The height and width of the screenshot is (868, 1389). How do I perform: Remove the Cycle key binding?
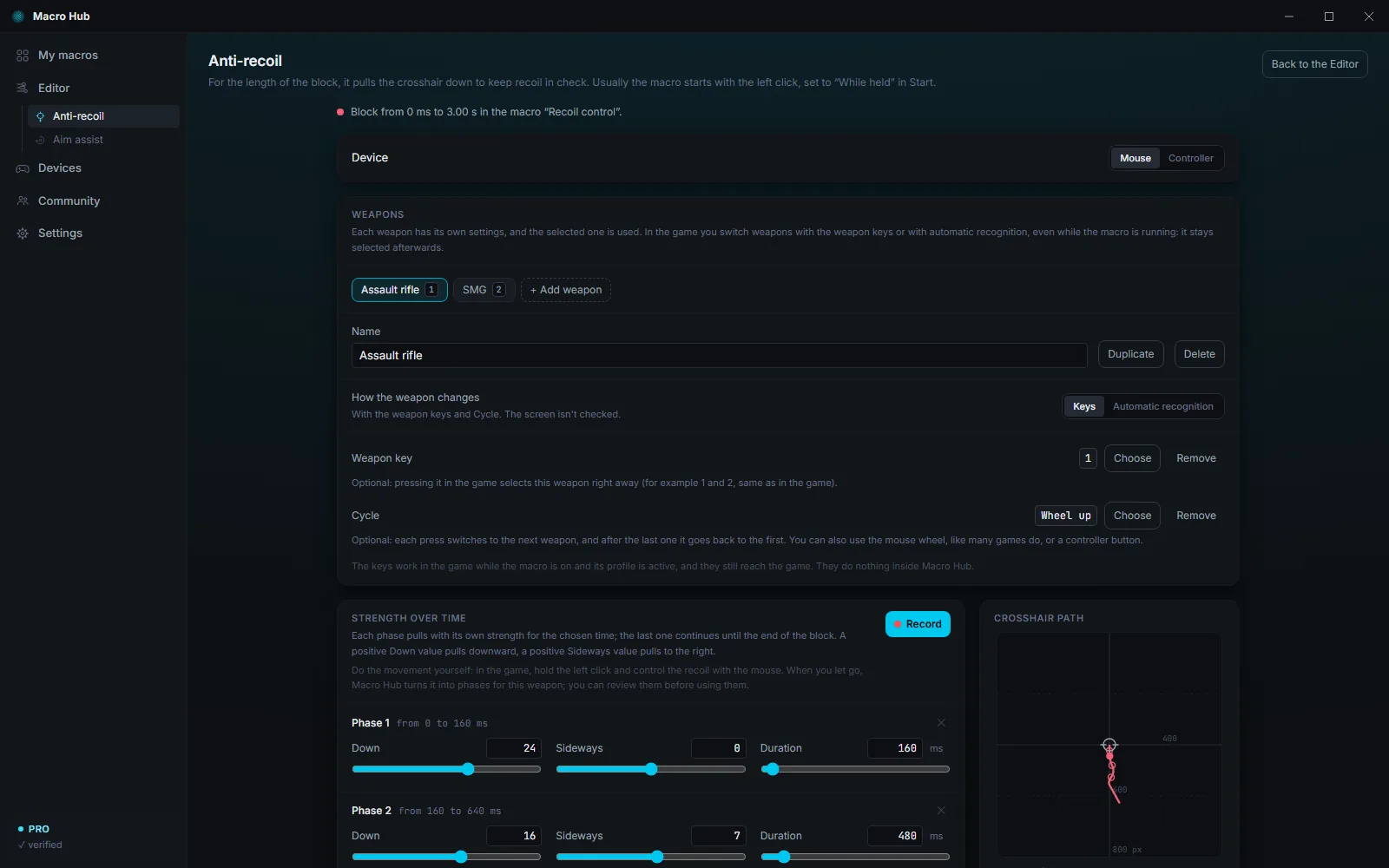[x=1195, y=516]
